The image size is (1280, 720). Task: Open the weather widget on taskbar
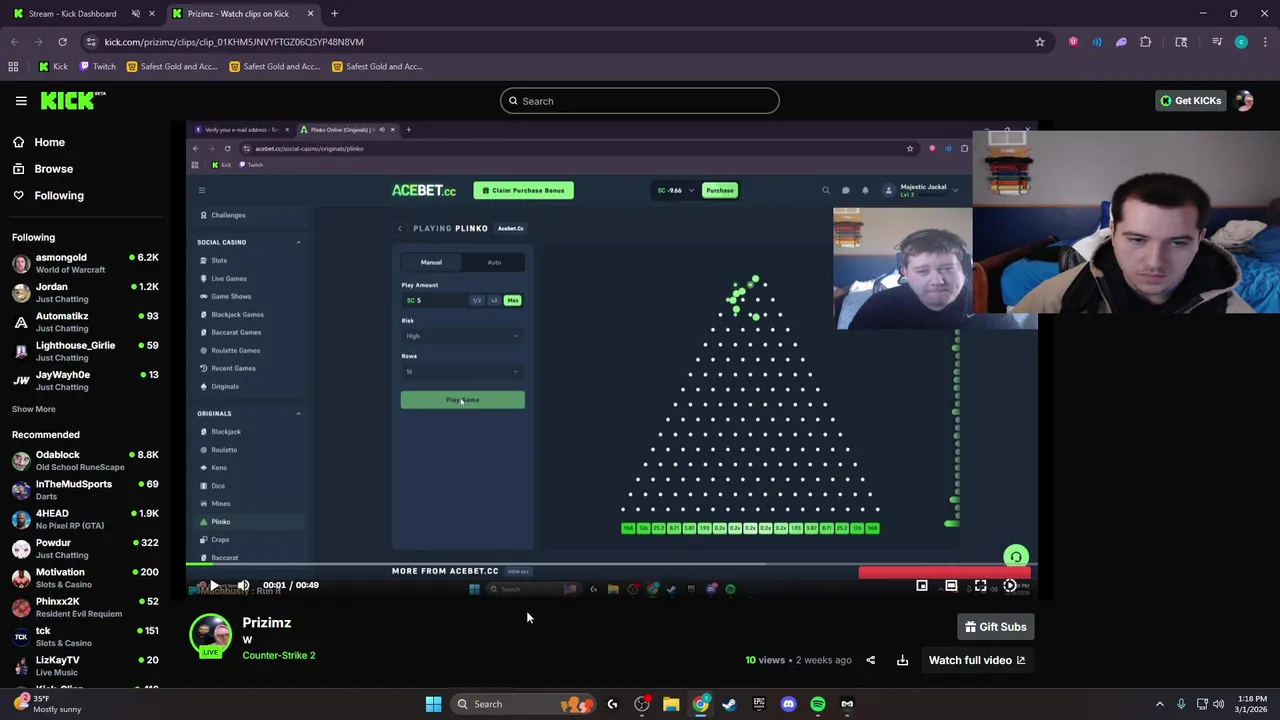point(48,704)
